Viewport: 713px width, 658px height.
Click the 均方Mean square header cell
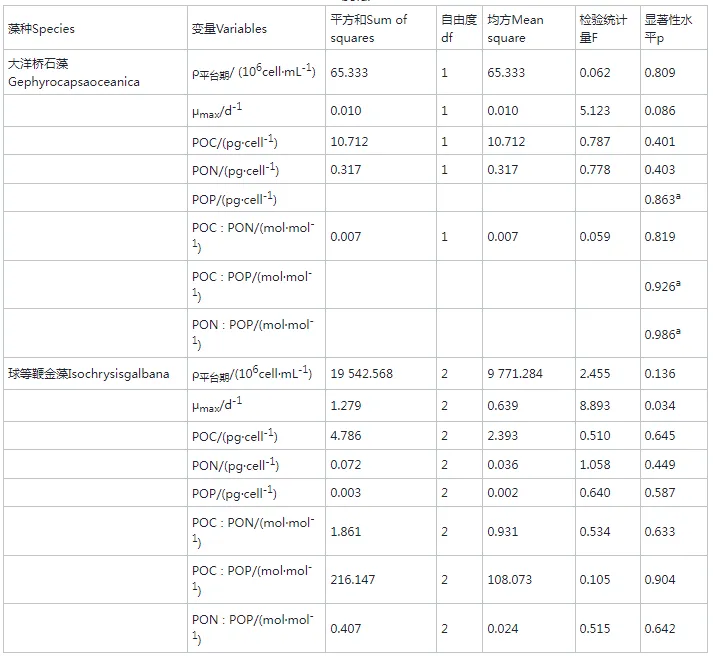515,29
